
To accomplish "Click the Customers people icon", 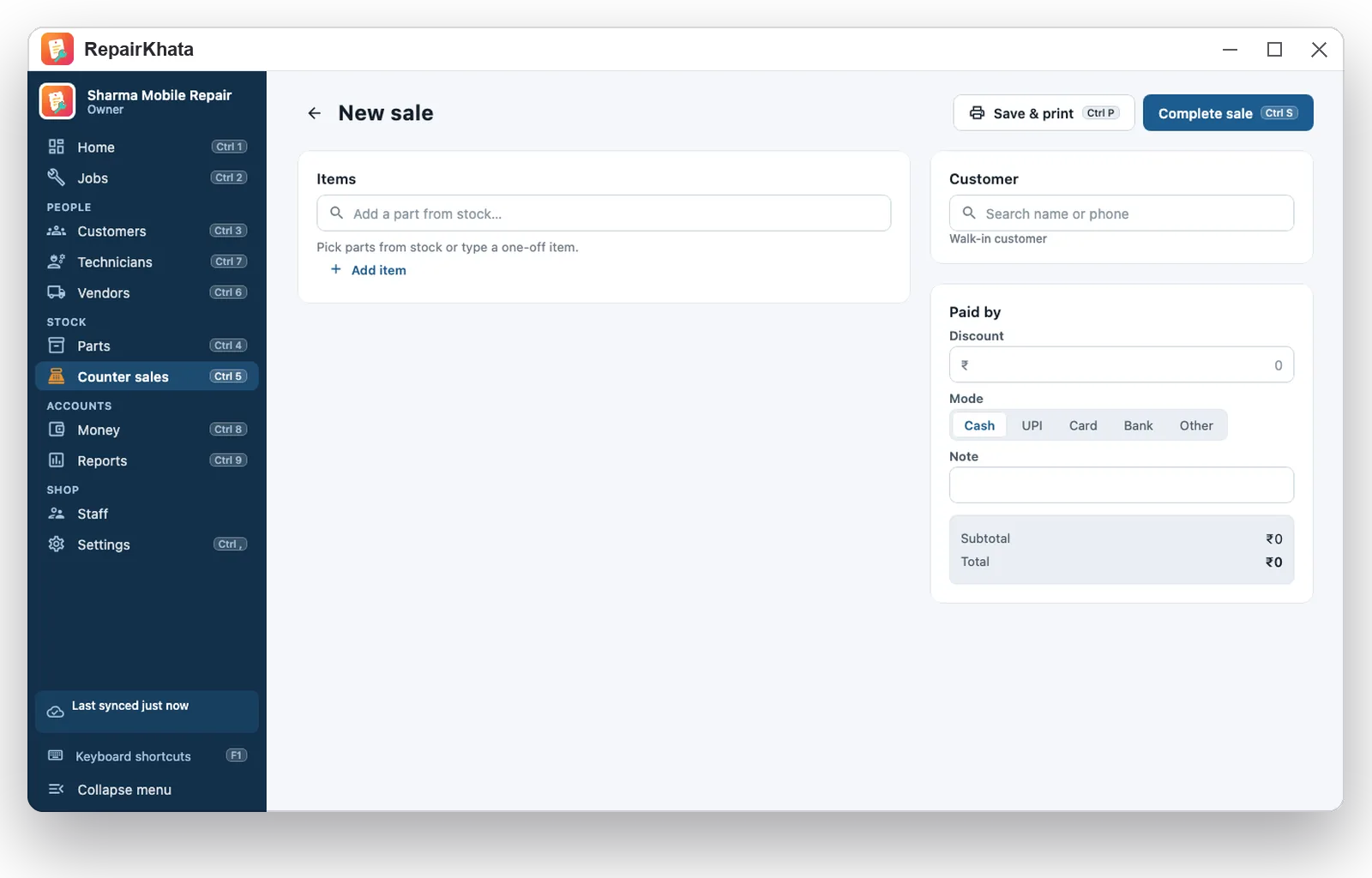I will [57, 231].
